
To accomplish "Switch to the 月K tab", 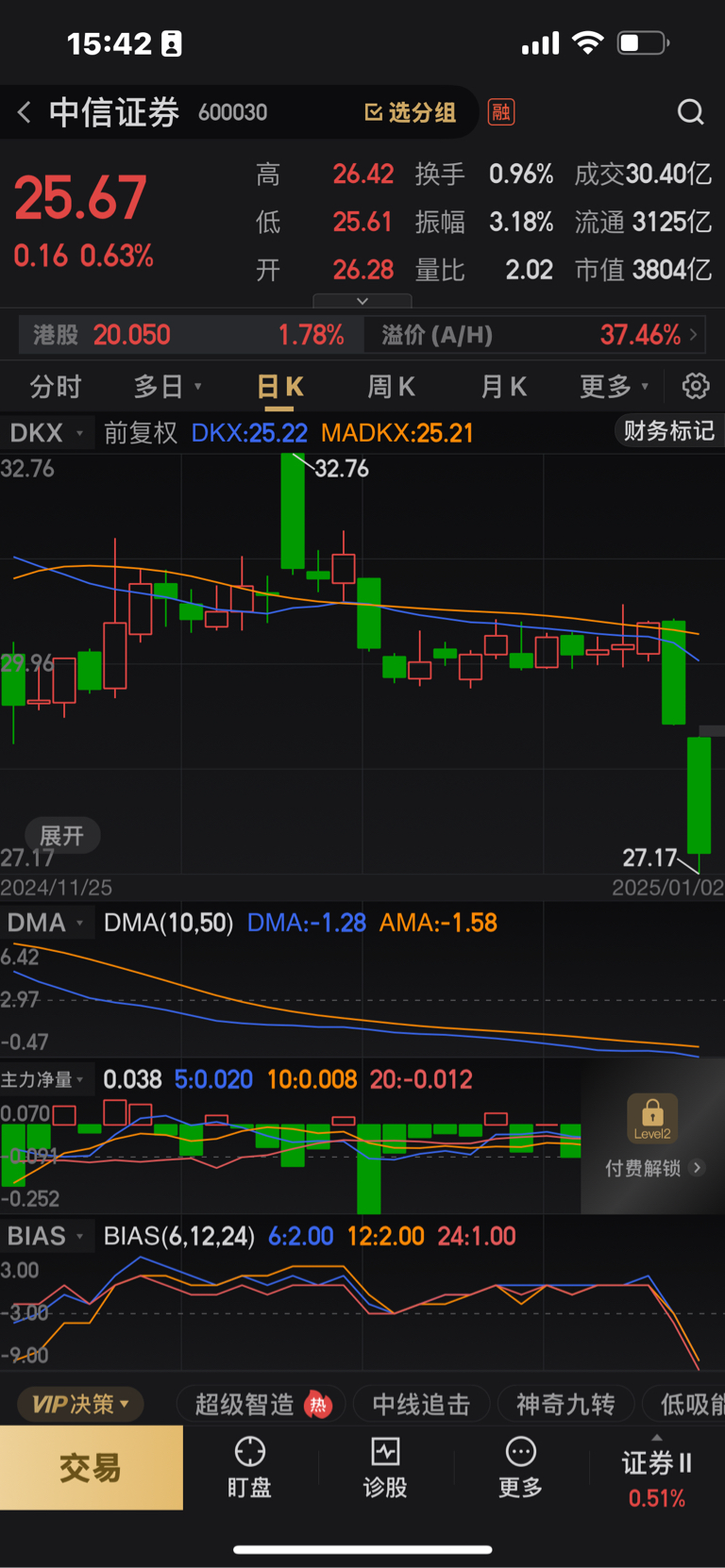I will click(504, 387).
